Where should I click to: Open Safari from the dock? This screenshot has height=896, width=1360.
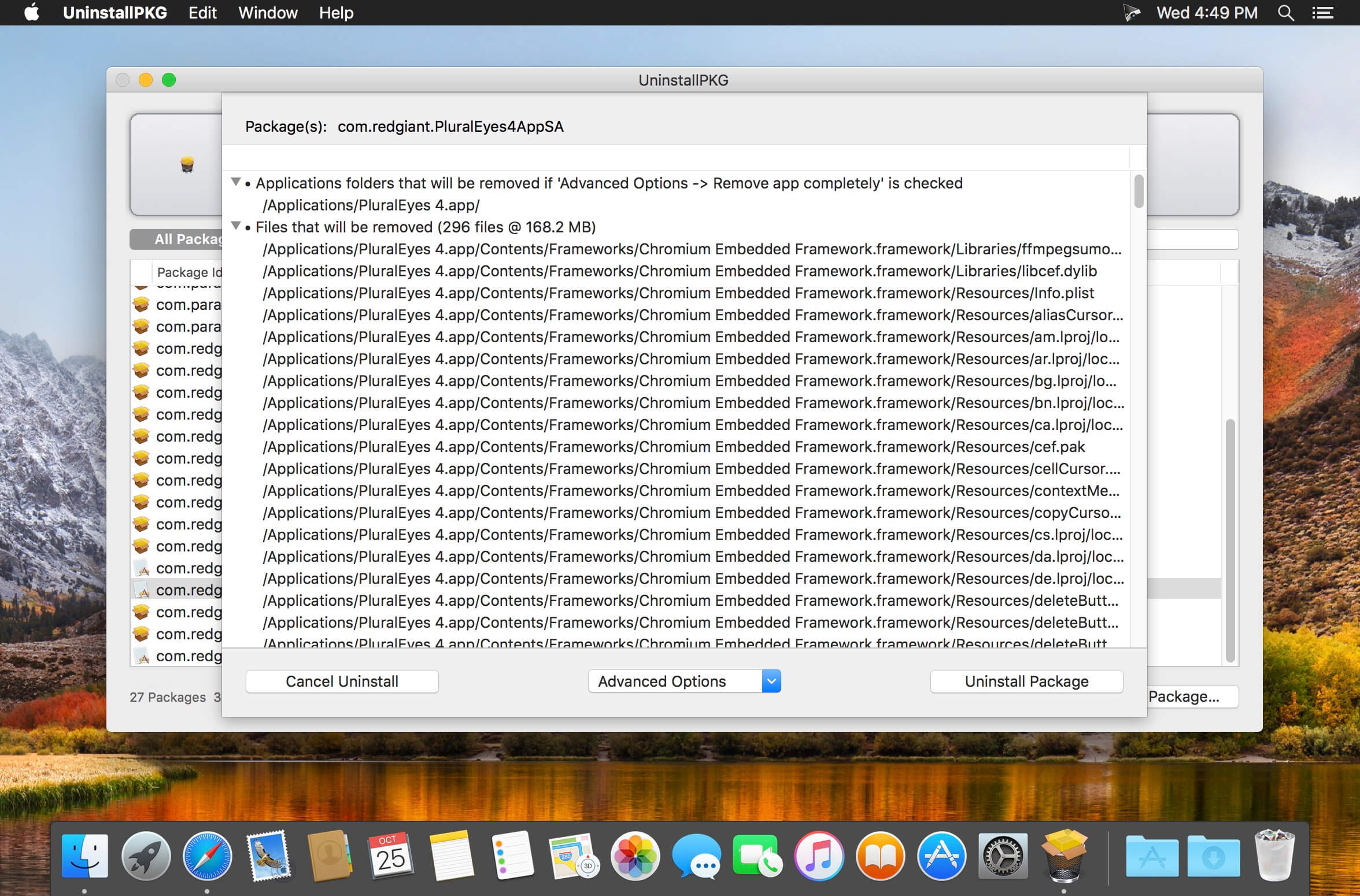[207, 856]
